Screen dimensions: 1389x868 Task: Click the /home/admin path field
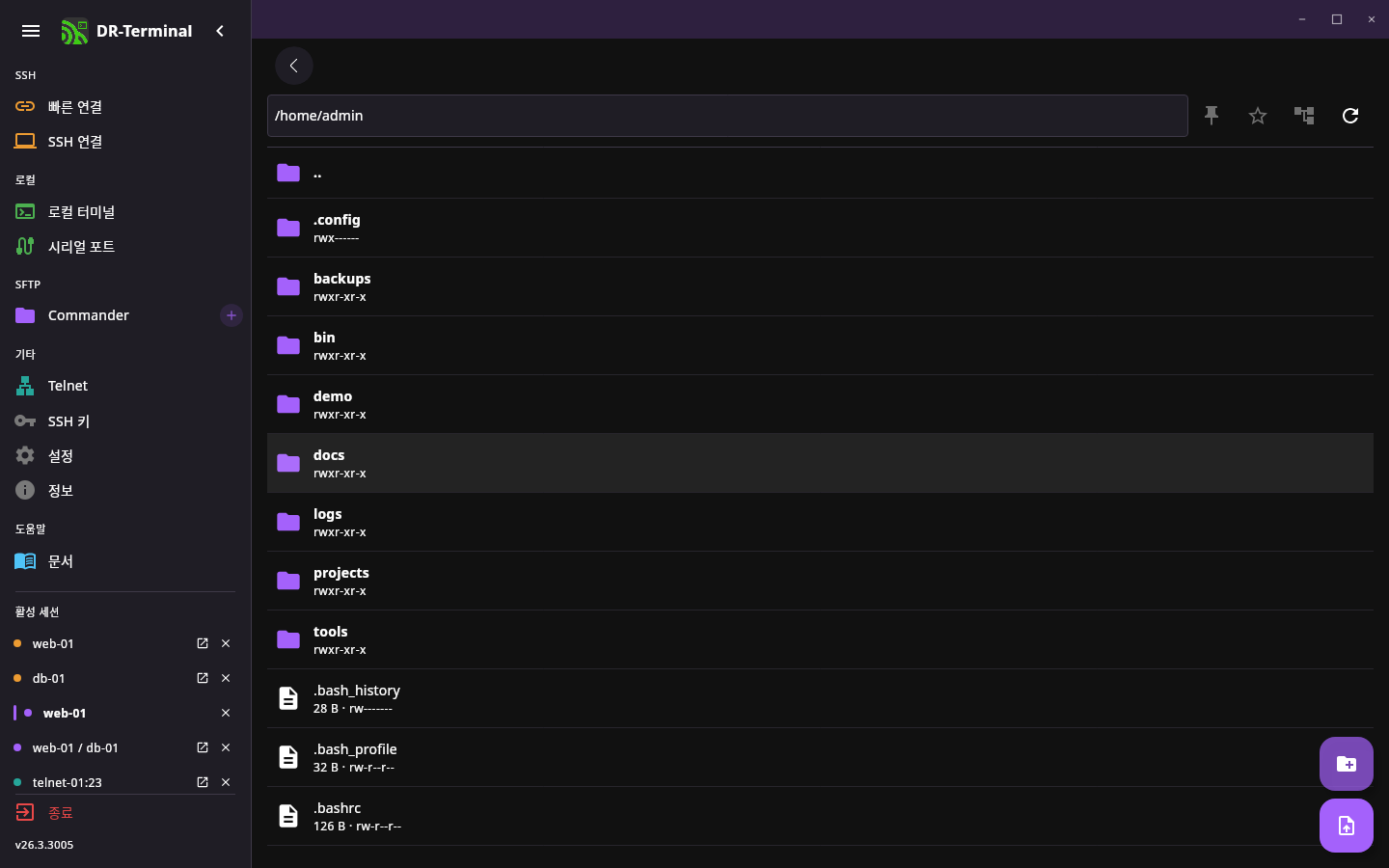click(x=727, y=116)
